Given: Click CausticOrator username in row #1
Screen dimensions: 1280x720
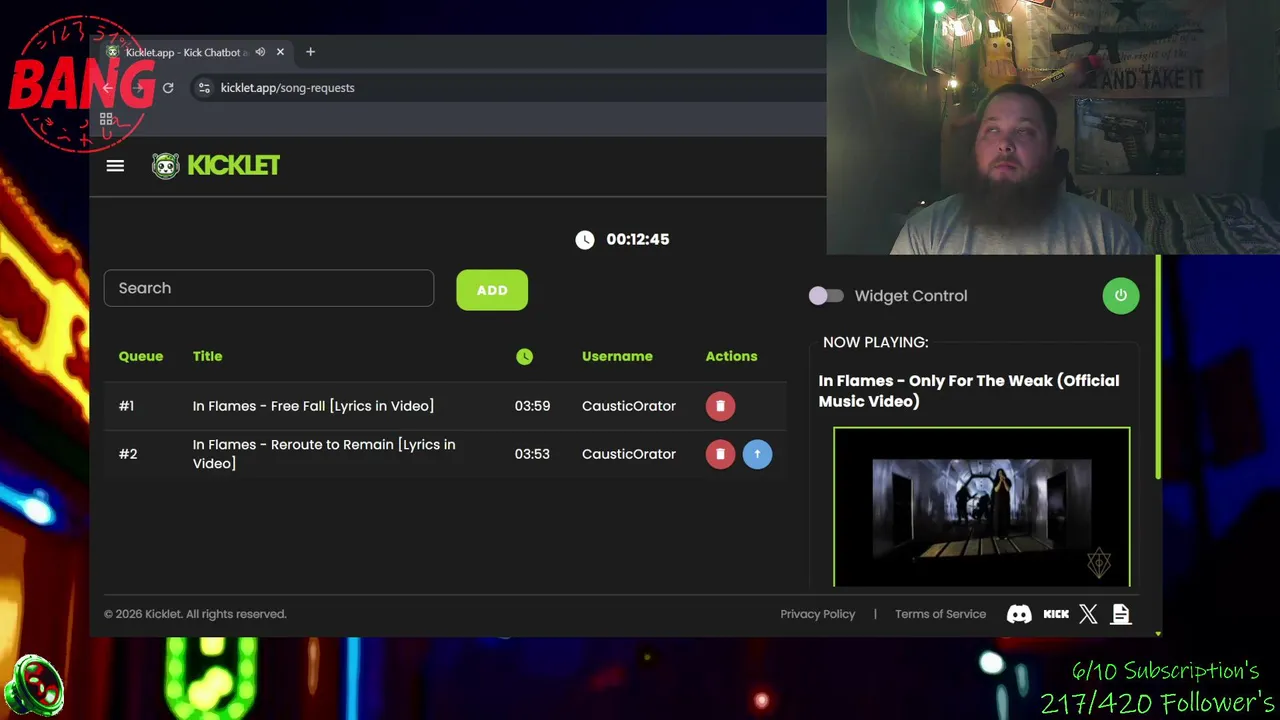Looking at the screenshot, I should (629, 406).
